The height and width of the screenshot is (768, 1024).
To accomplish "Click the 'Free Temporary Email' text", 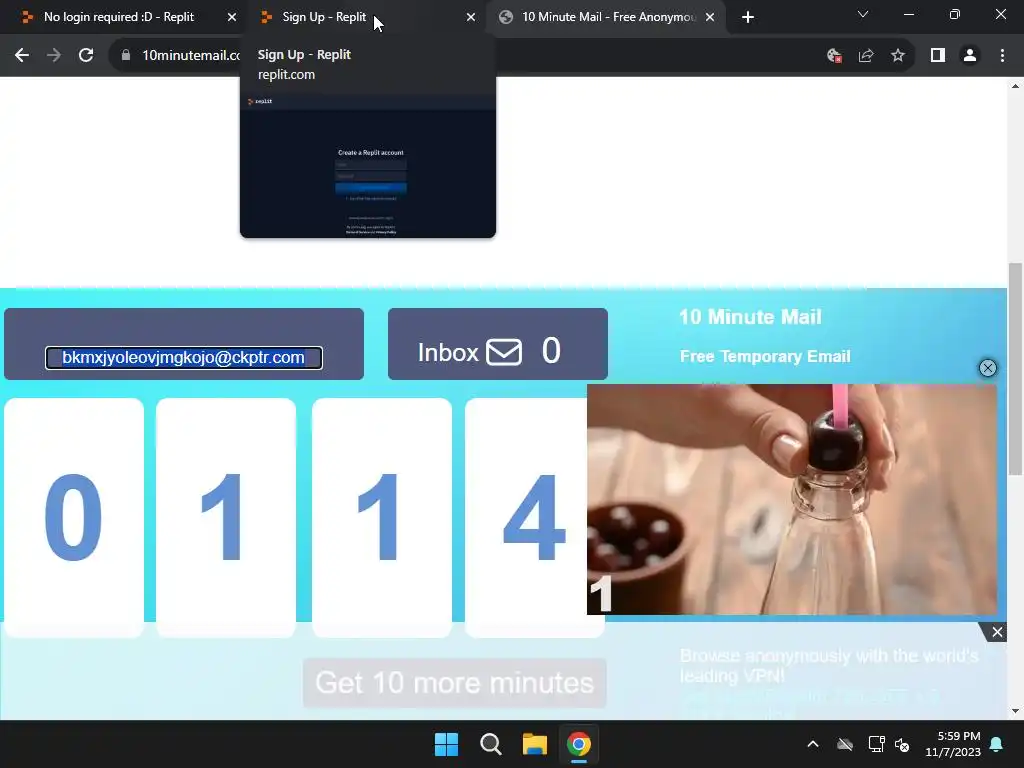I will 765,357.
